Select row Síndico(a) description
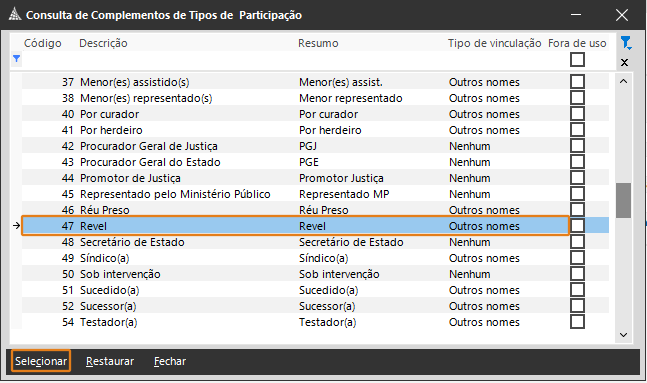 tap(104, 258)
